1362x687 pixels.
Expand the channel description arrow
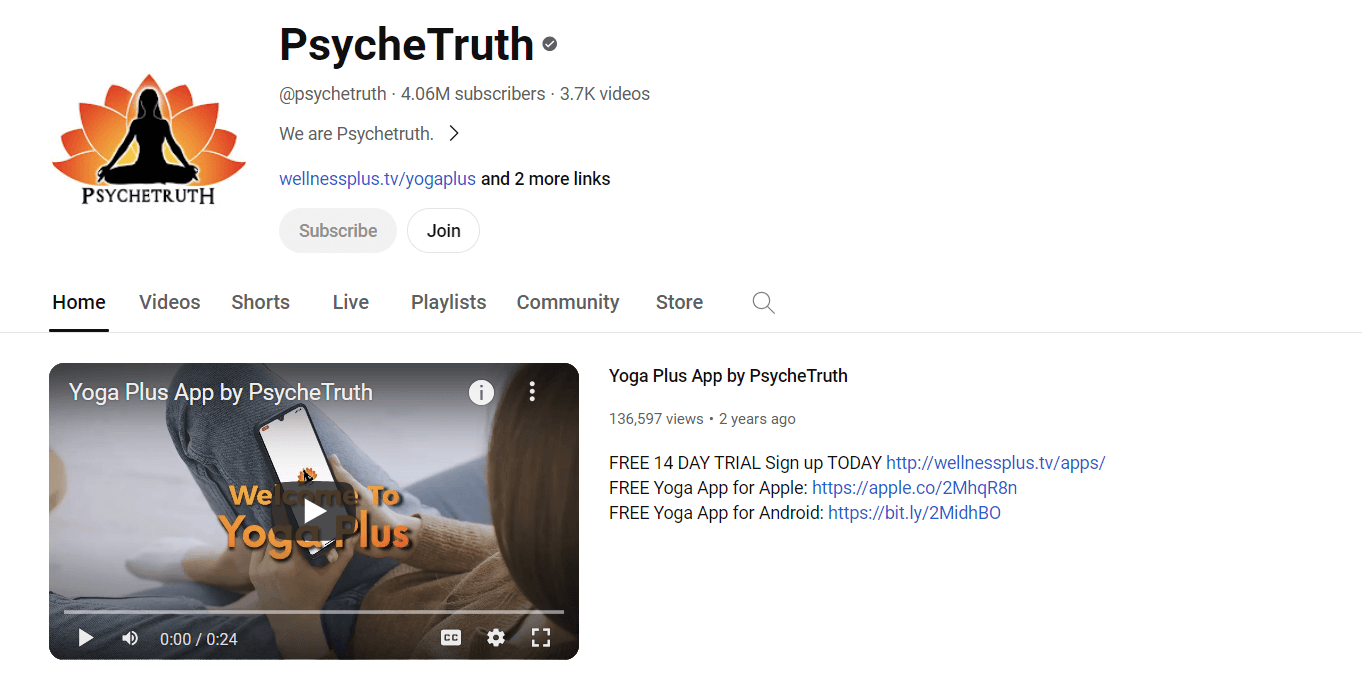point(453,132)
